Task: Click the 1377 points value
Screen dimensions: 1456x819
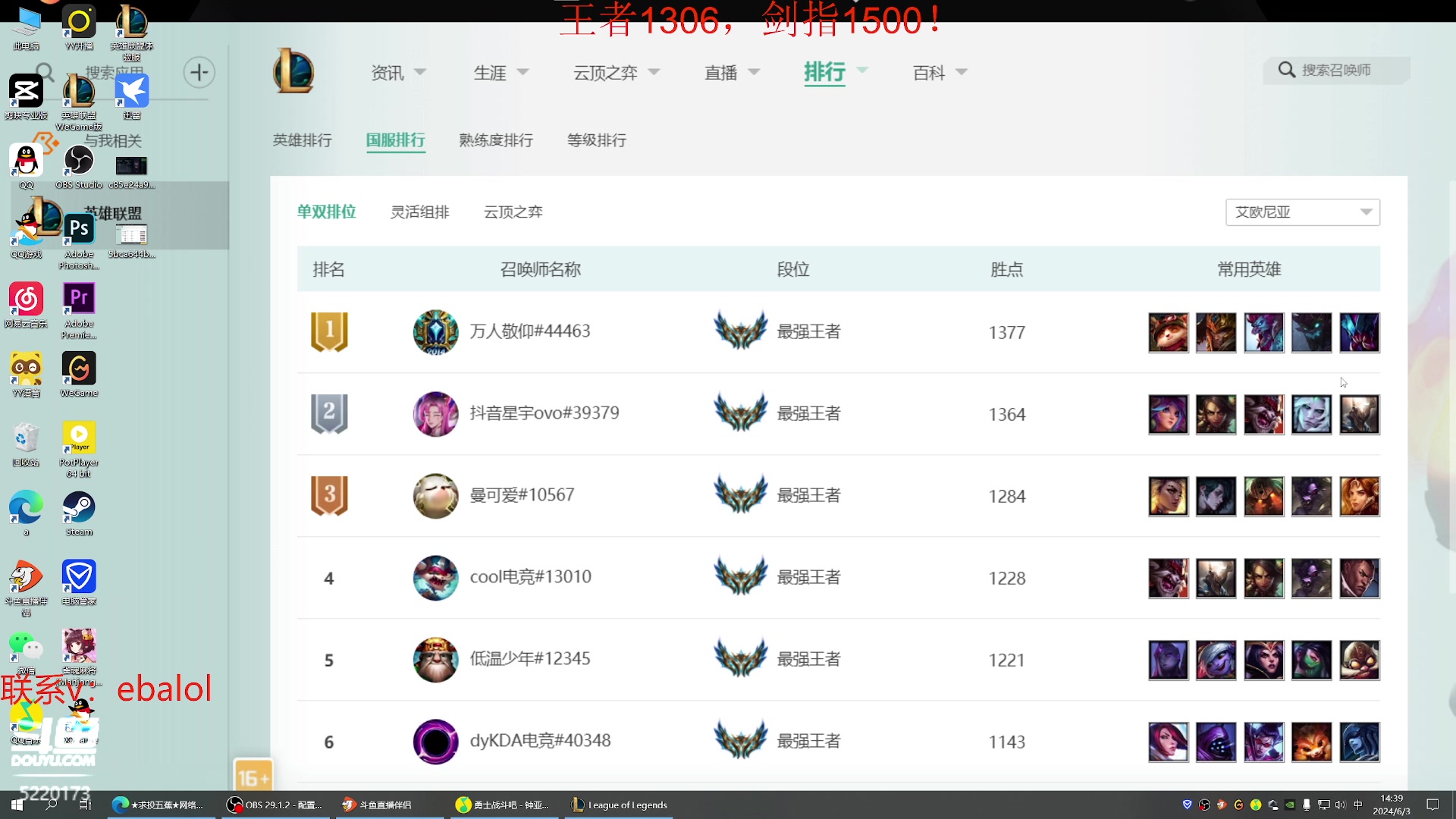Action: [x=1007, y=333]
